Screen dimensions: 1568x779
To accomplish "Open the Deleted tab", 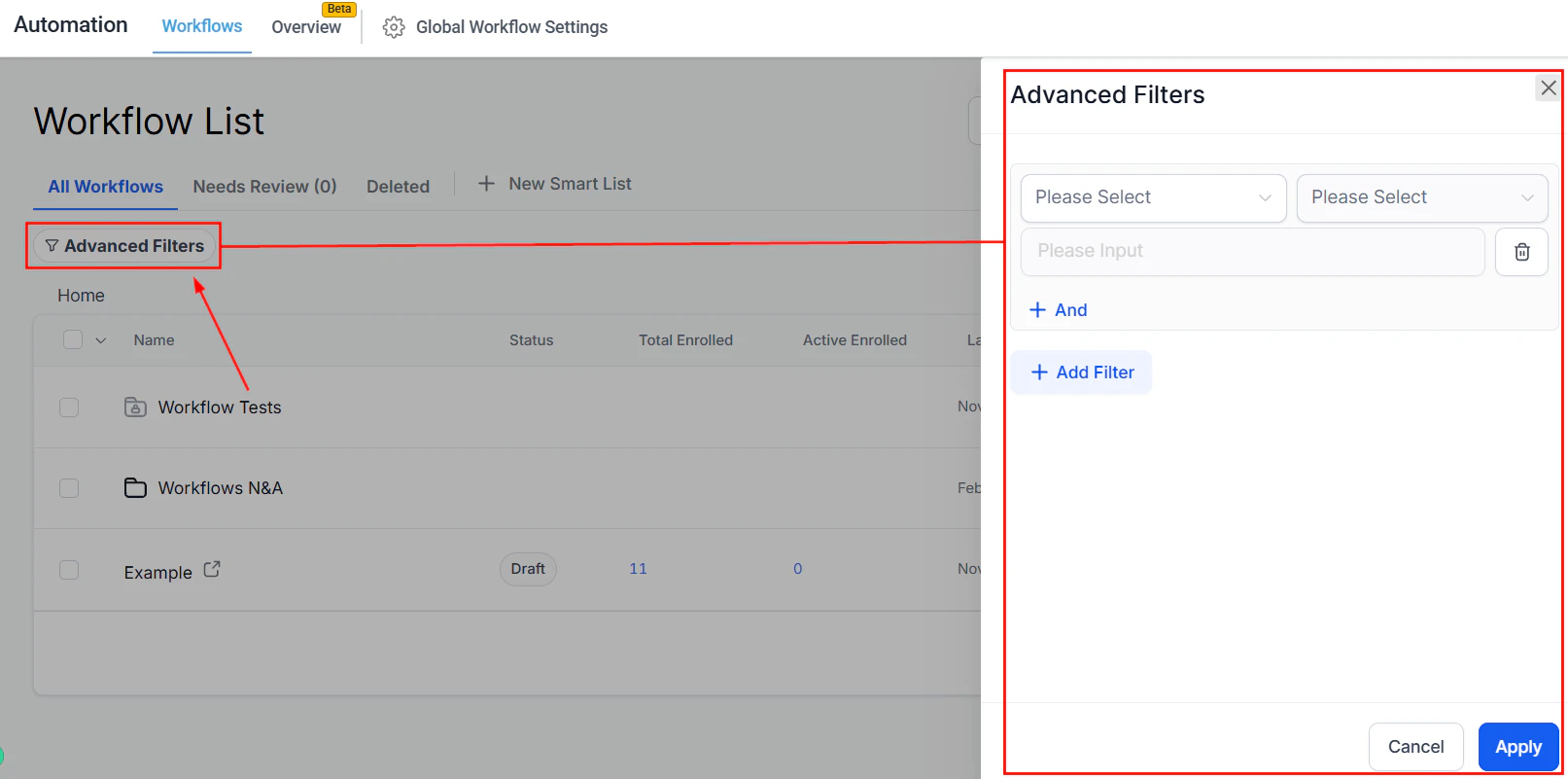I will (x=398, y=187).
